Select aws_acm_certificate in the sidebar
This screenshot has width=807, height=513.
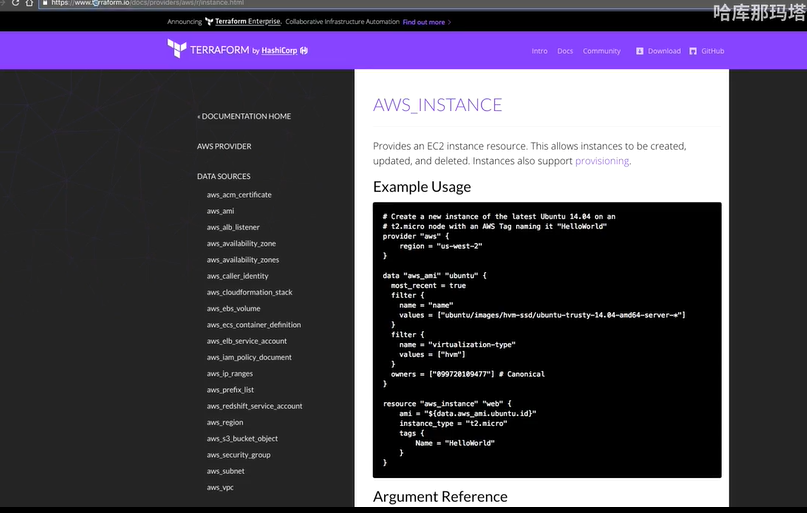239,194
